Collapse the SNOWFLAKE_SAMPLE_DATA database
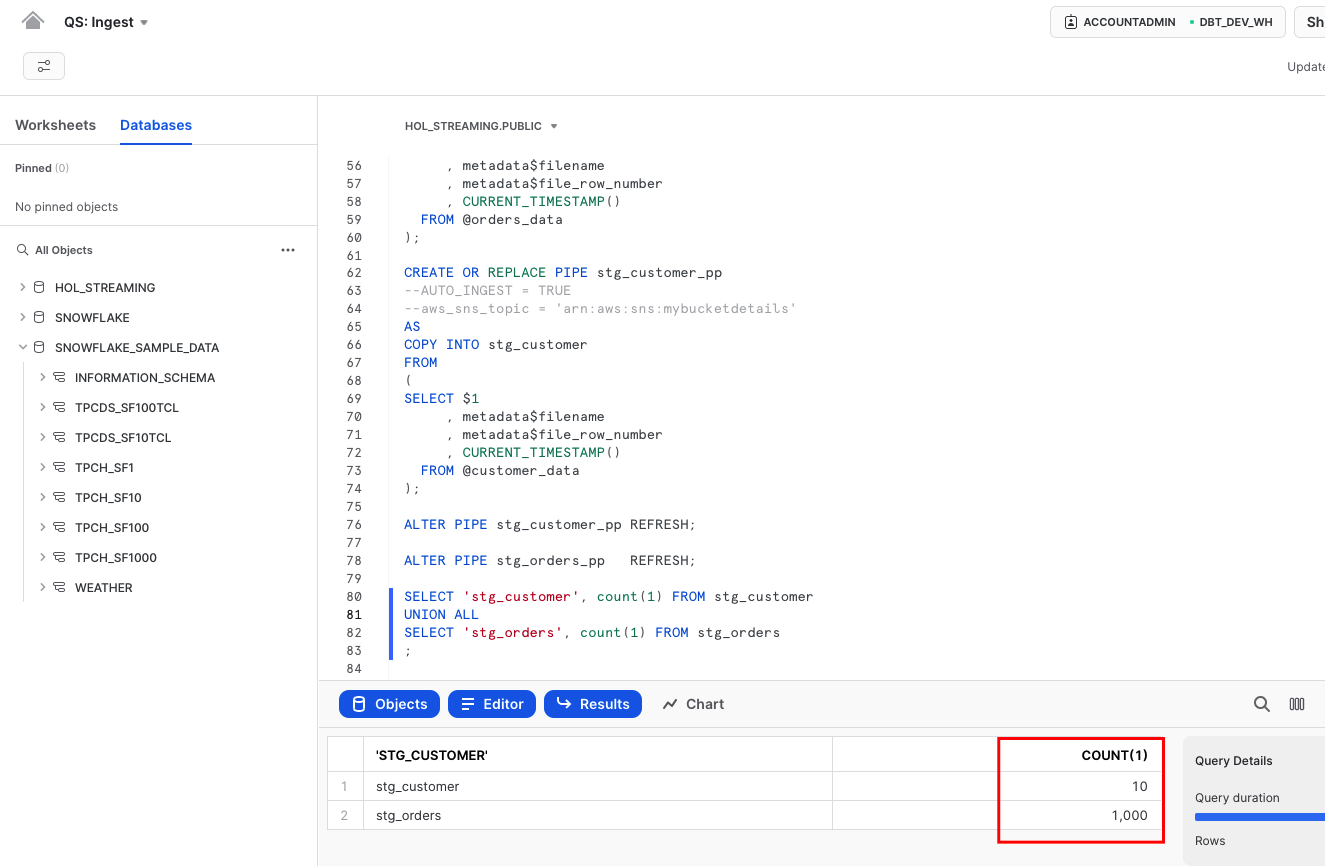This screenshot has height=866, width=1325. tap(22, 348)
